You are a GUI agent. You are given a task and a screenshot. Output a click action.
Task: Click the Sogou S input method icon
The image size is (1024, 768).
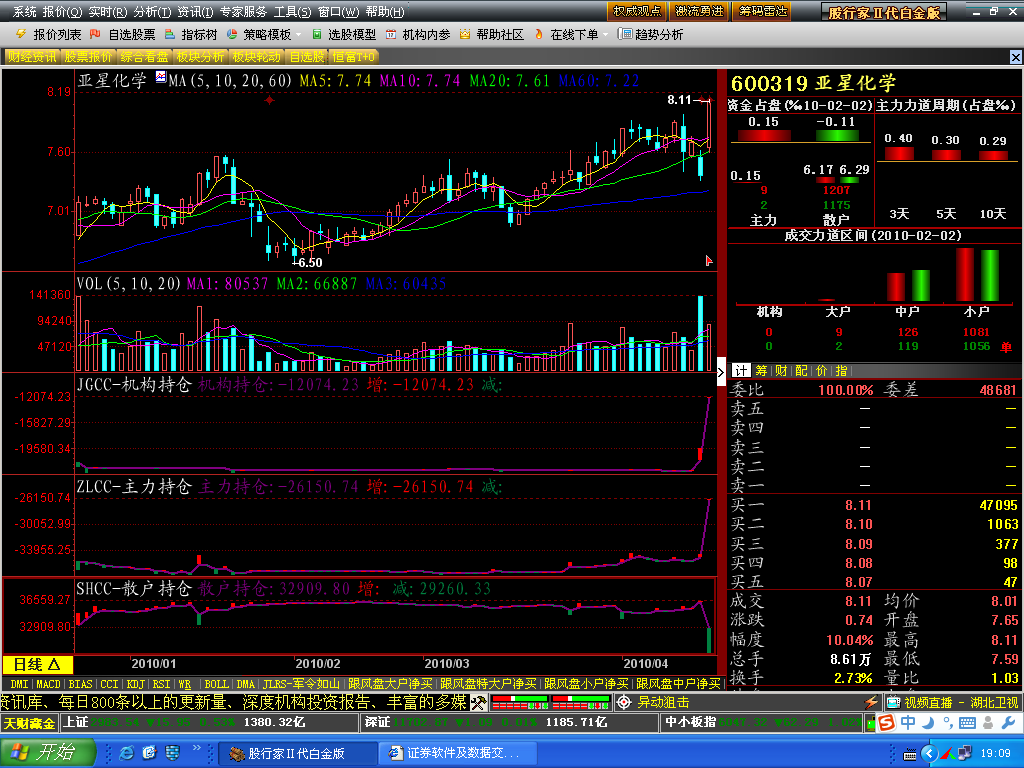pos(886,723)
